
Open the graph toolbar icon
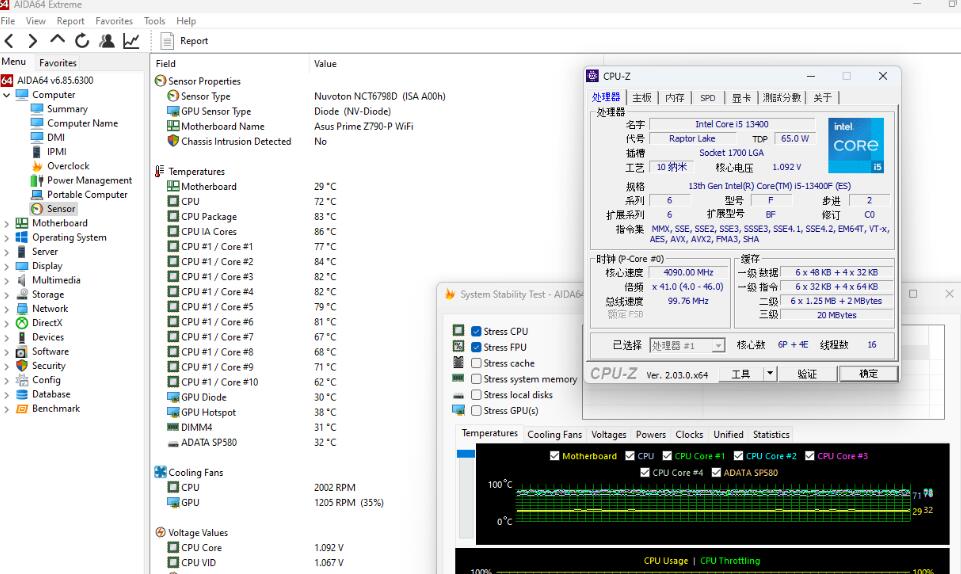pos(131,41)
